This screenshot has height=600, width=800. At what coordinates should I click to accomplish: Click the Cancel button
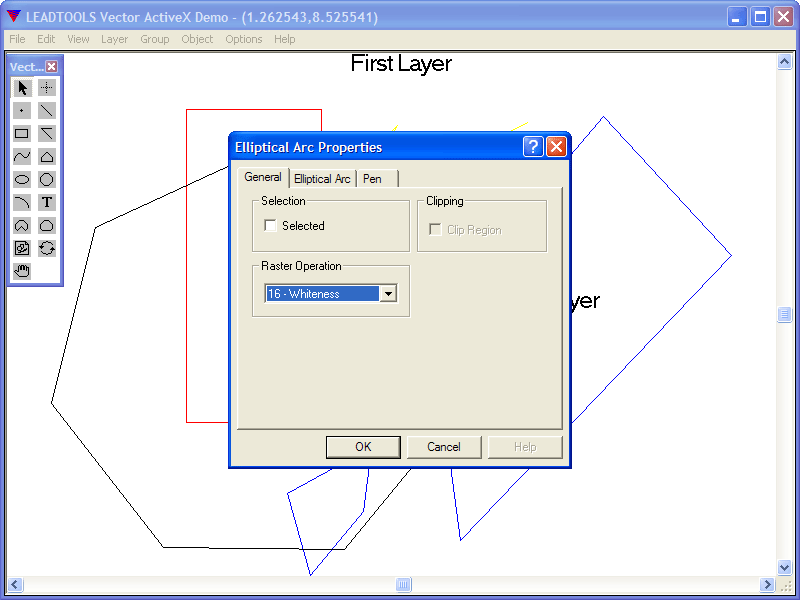coord(444,446)
